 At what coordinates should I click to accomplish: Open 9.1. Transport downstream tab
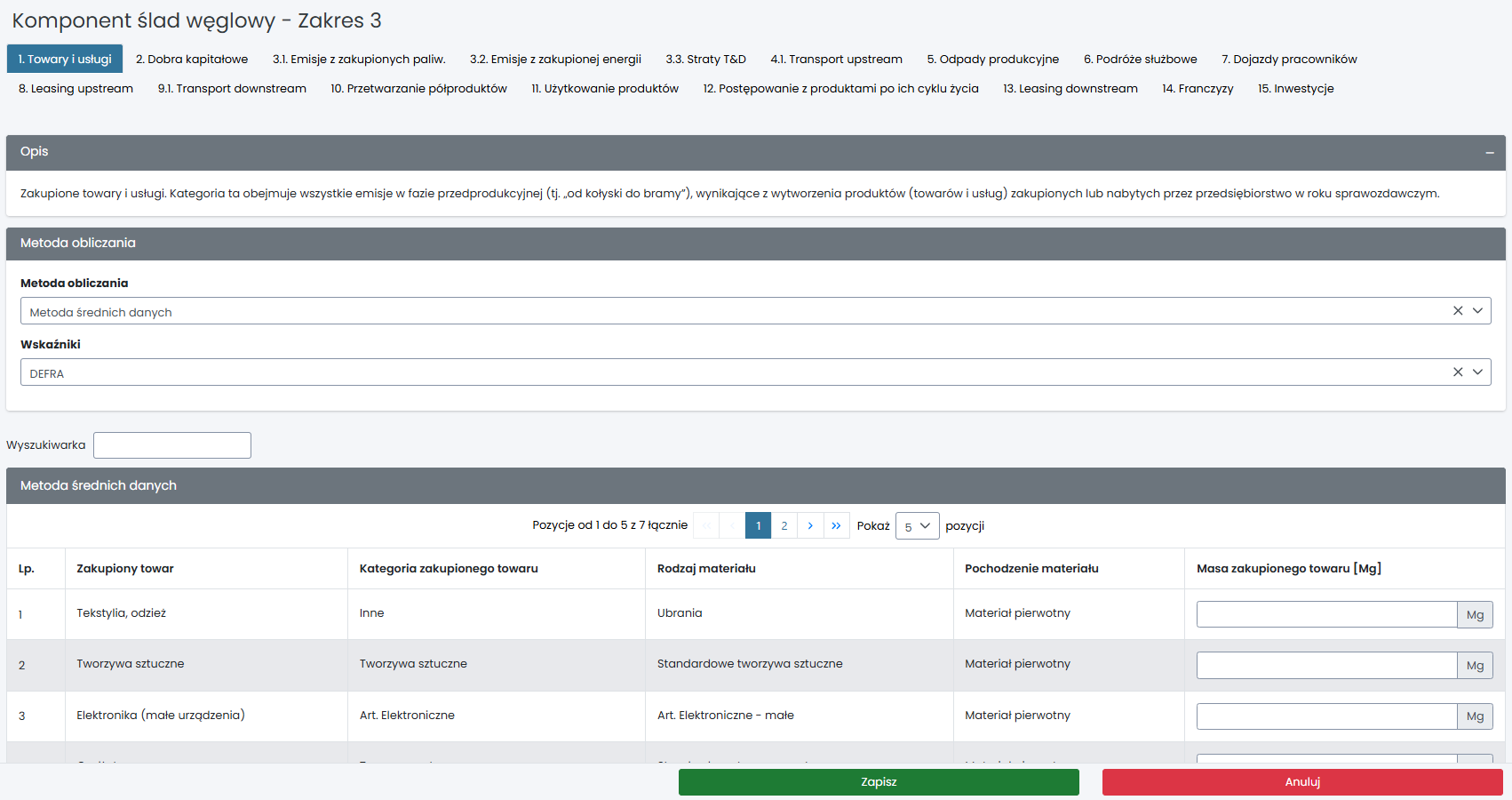click(x=232, y=89)
